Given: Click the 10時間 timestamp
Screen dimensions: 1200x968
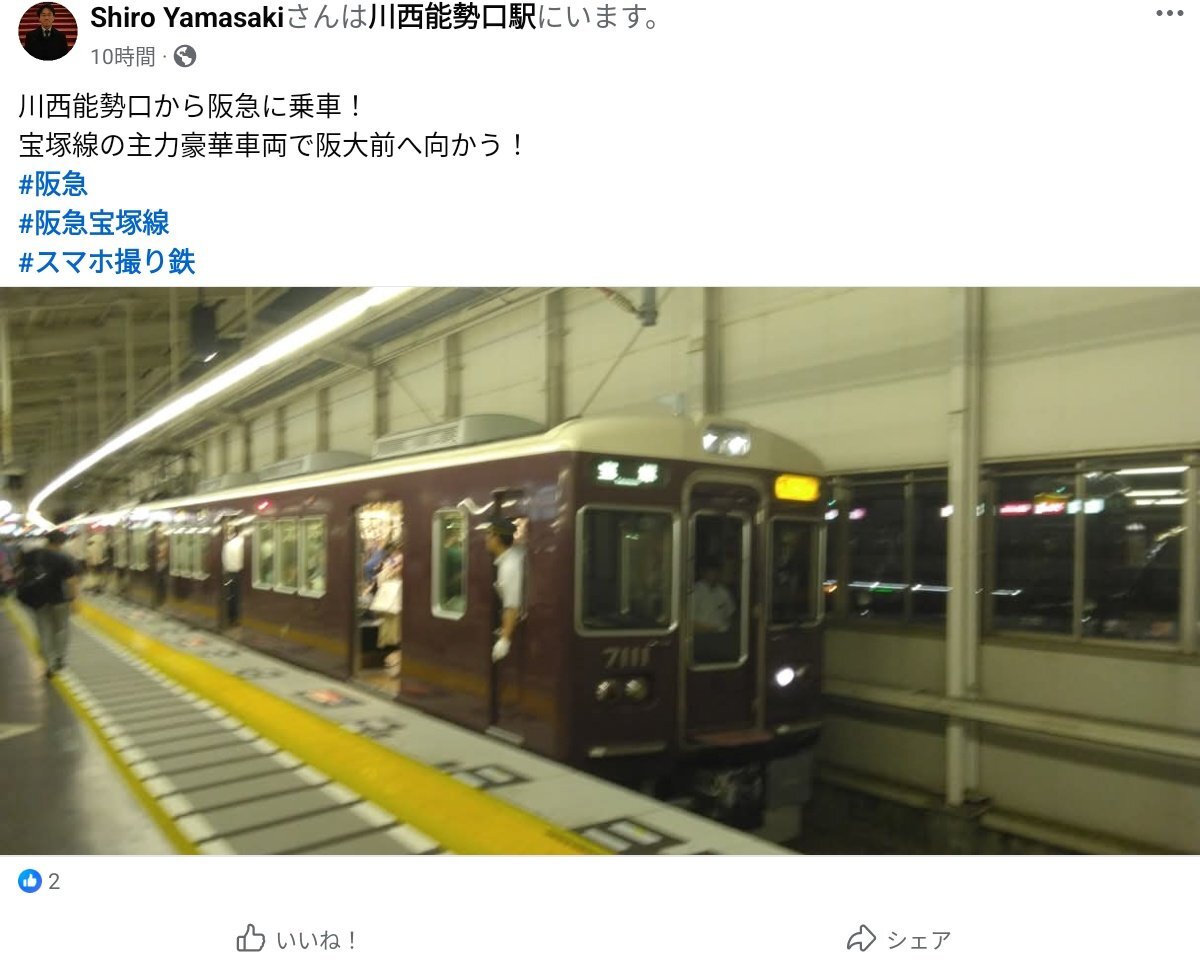Looking at the screenshot, I should [x=123, y=56].
